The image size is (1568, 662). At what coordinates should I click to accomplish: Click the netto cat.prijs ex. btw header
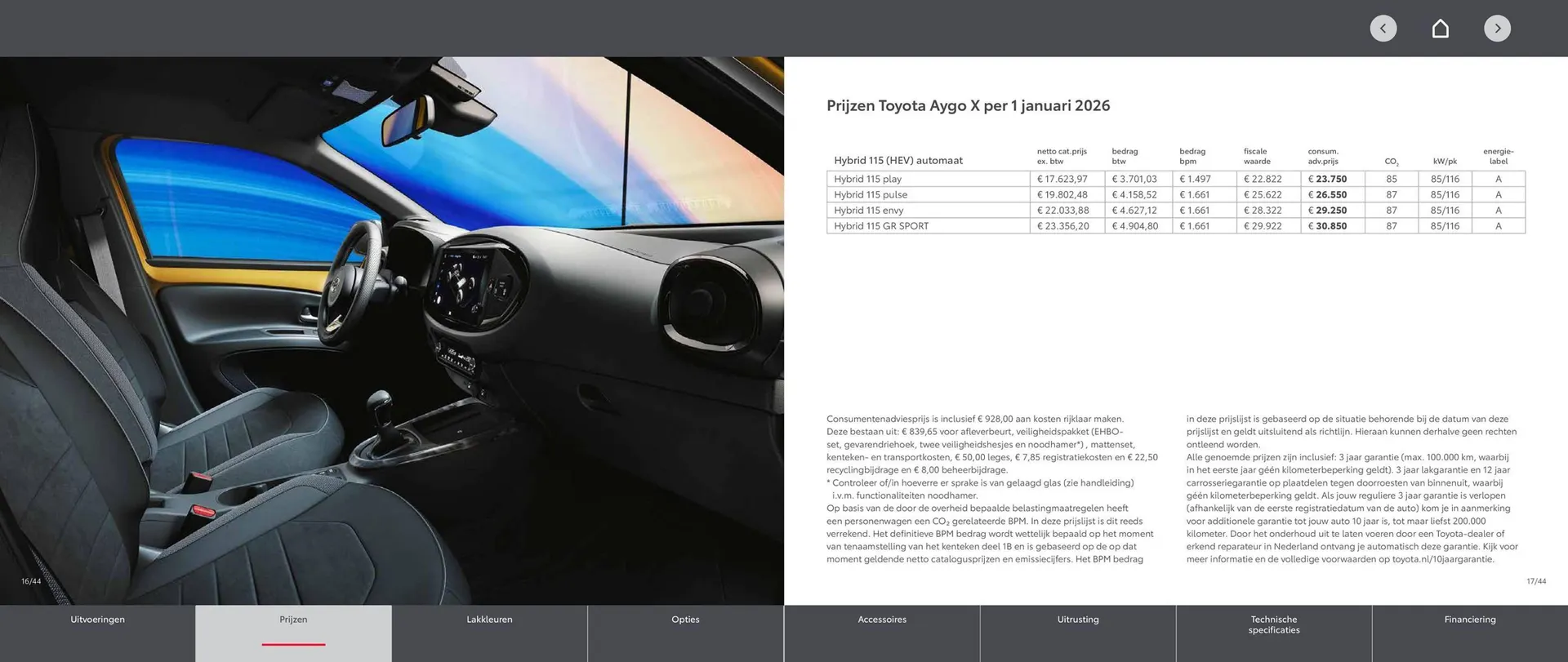[x=1062, y=156]
